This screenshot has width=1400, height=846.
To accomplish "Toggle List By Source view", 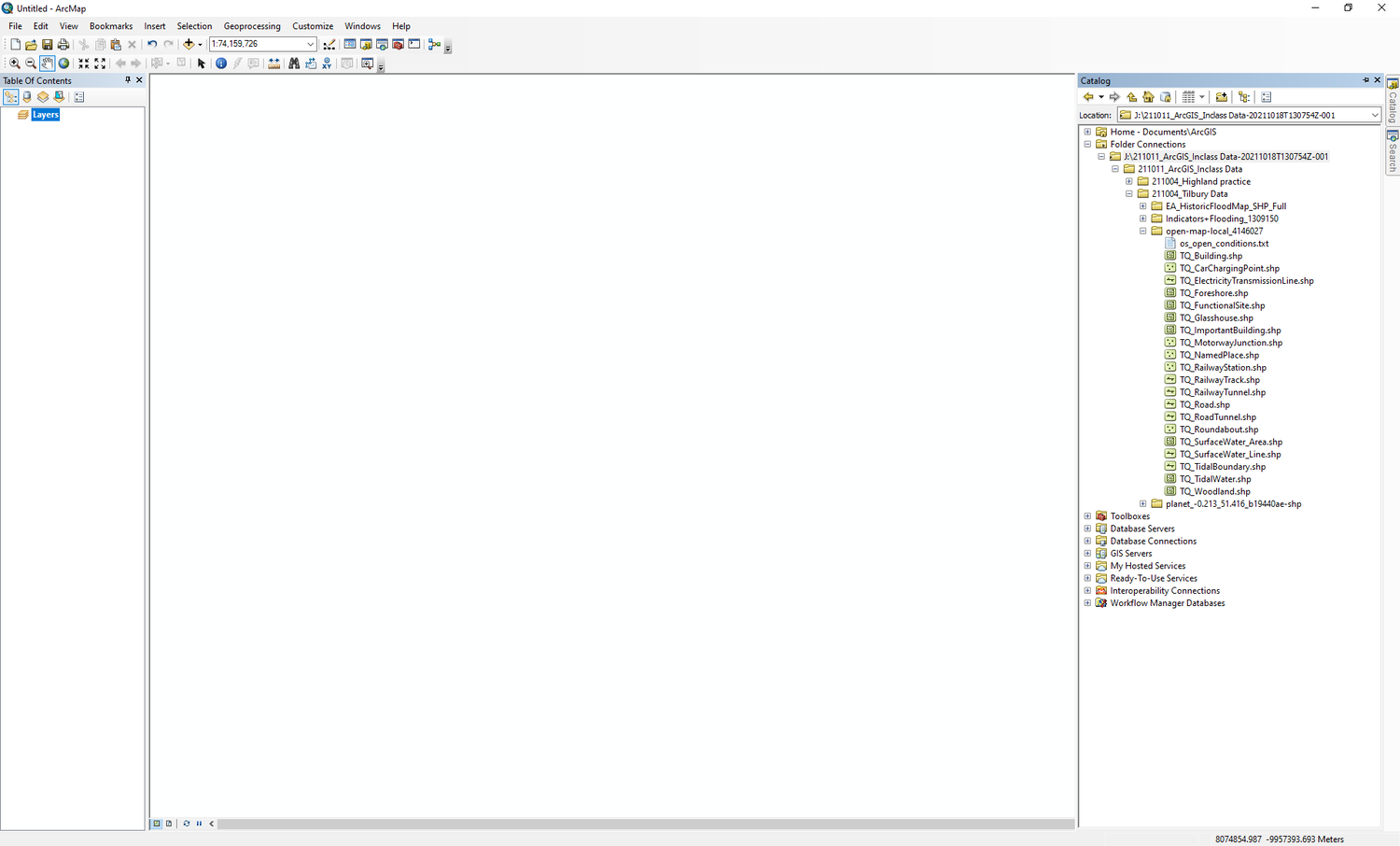I will (x=26, y=96).
